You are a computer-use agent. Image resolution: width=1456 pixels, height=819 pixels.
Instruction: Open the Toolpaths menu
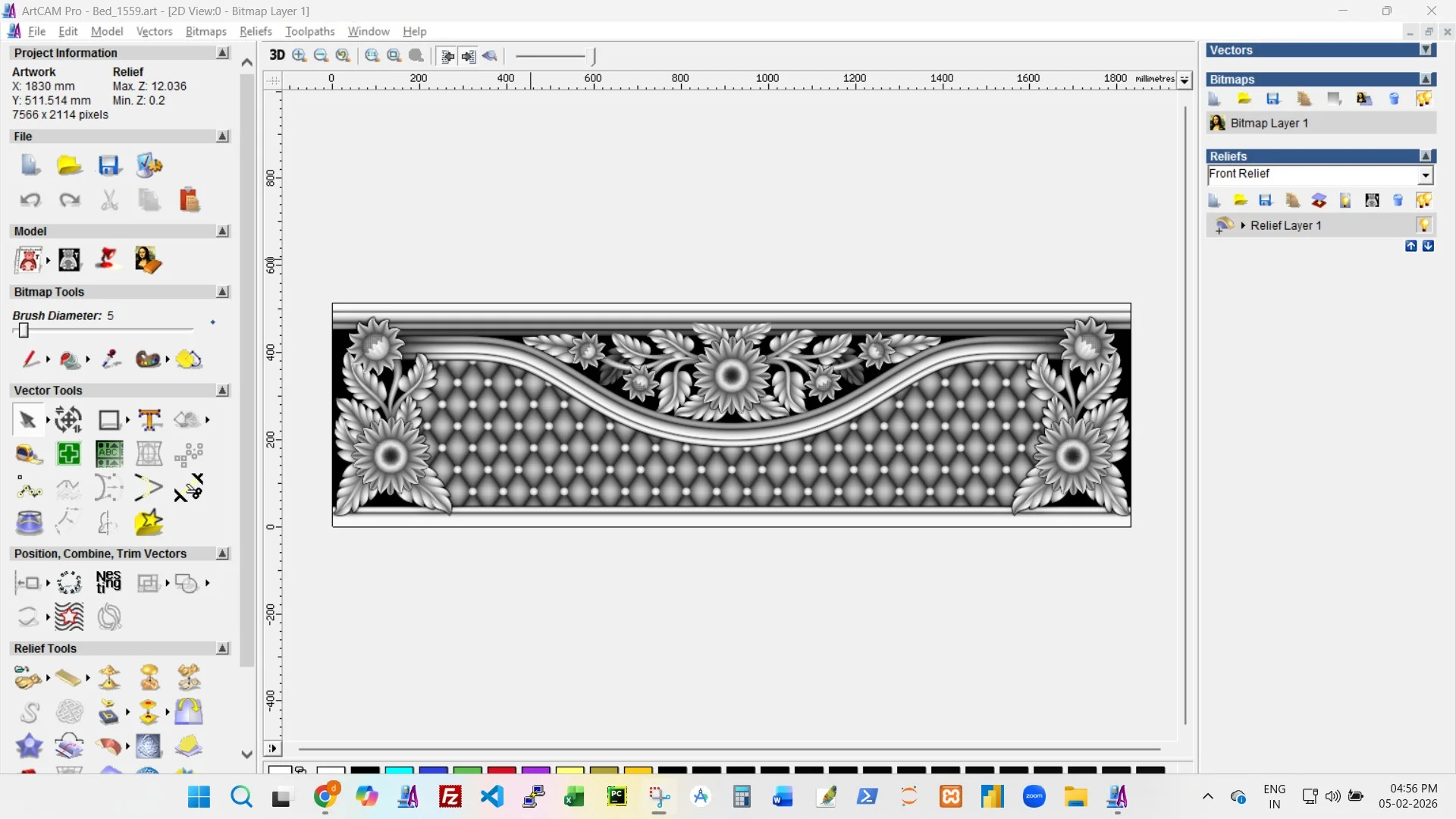tap(309, 31)
